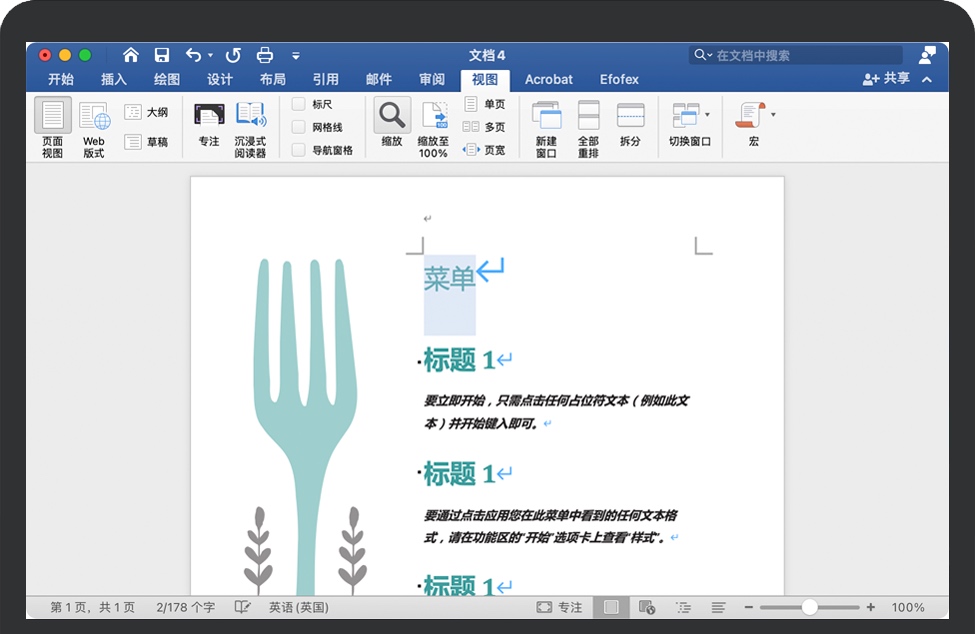Select web layout icon in status bar
This screenshot has height=634, width=975.
647,607
